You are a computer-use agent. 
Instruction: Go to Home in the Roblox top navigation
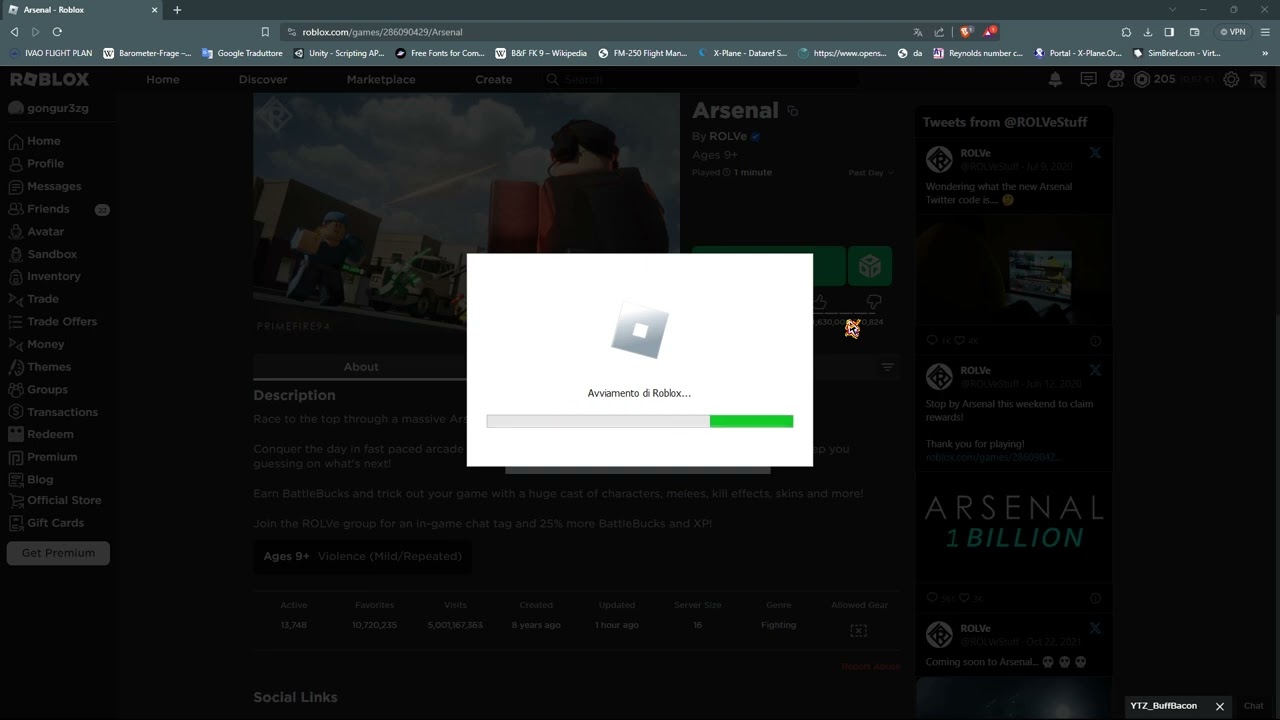coord(163,79)
